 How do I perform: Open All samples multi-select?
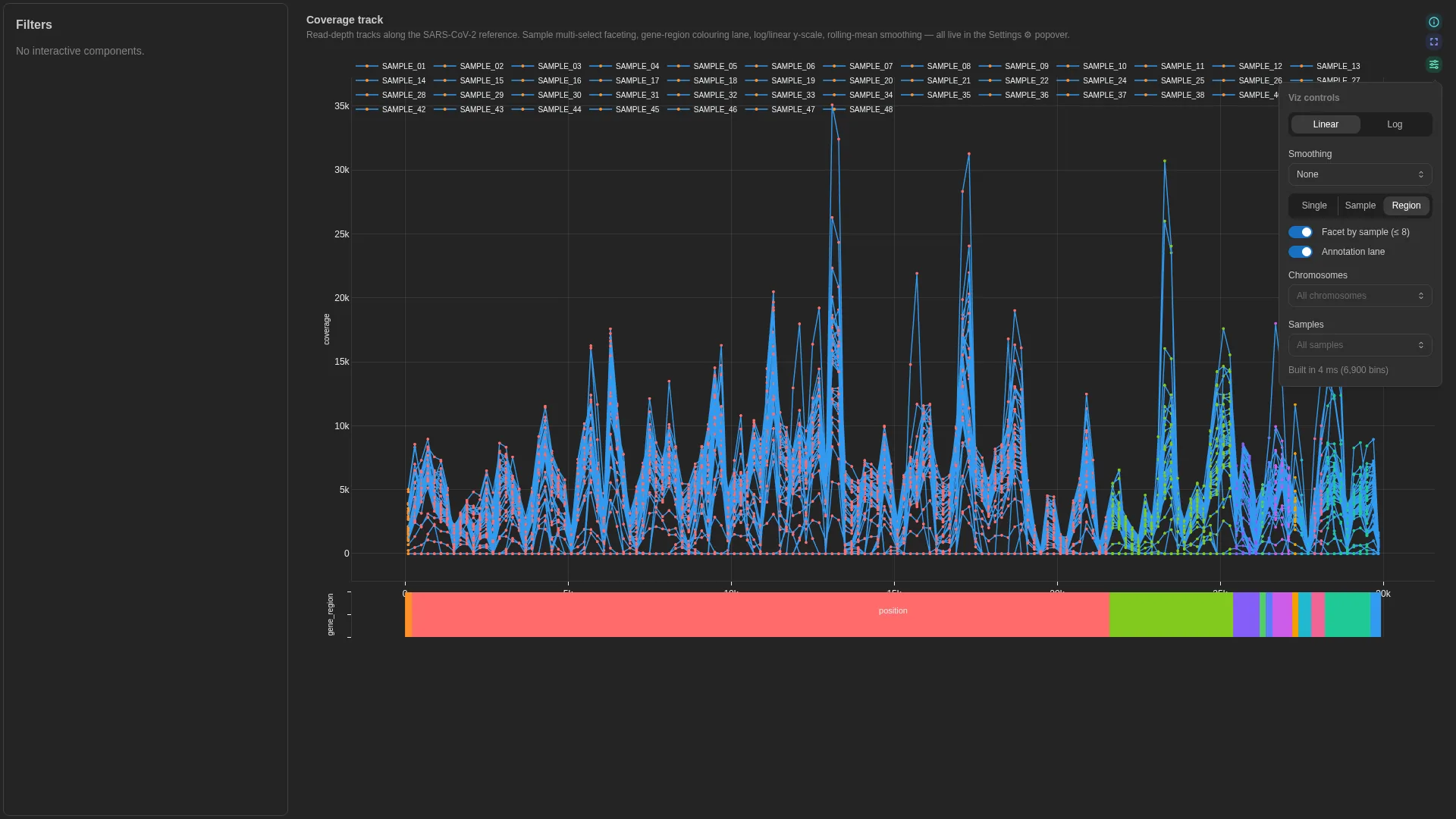[x=1360, y=345]
